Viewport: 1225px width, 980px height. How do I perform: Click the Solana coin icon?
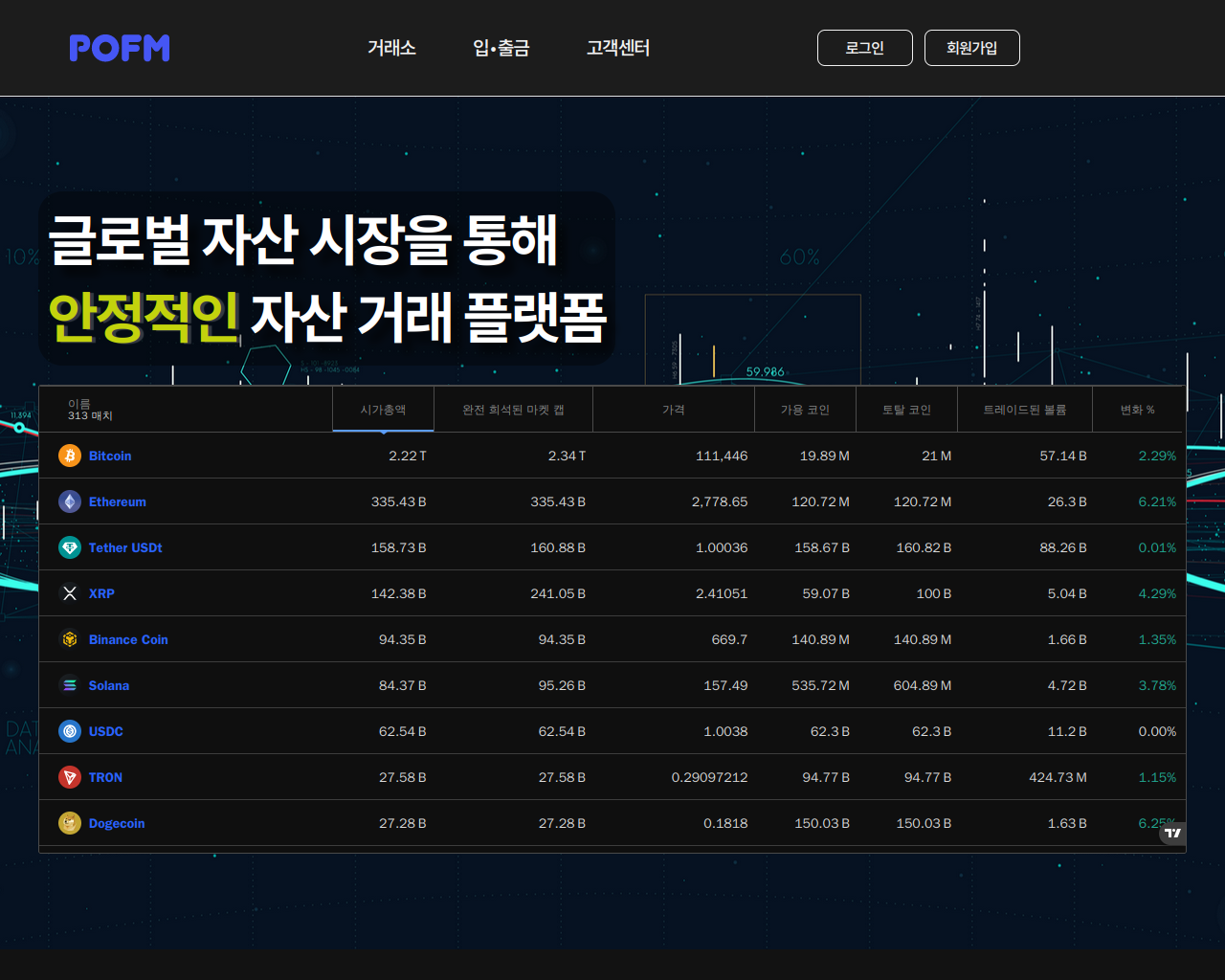click(x=70, y=685)
